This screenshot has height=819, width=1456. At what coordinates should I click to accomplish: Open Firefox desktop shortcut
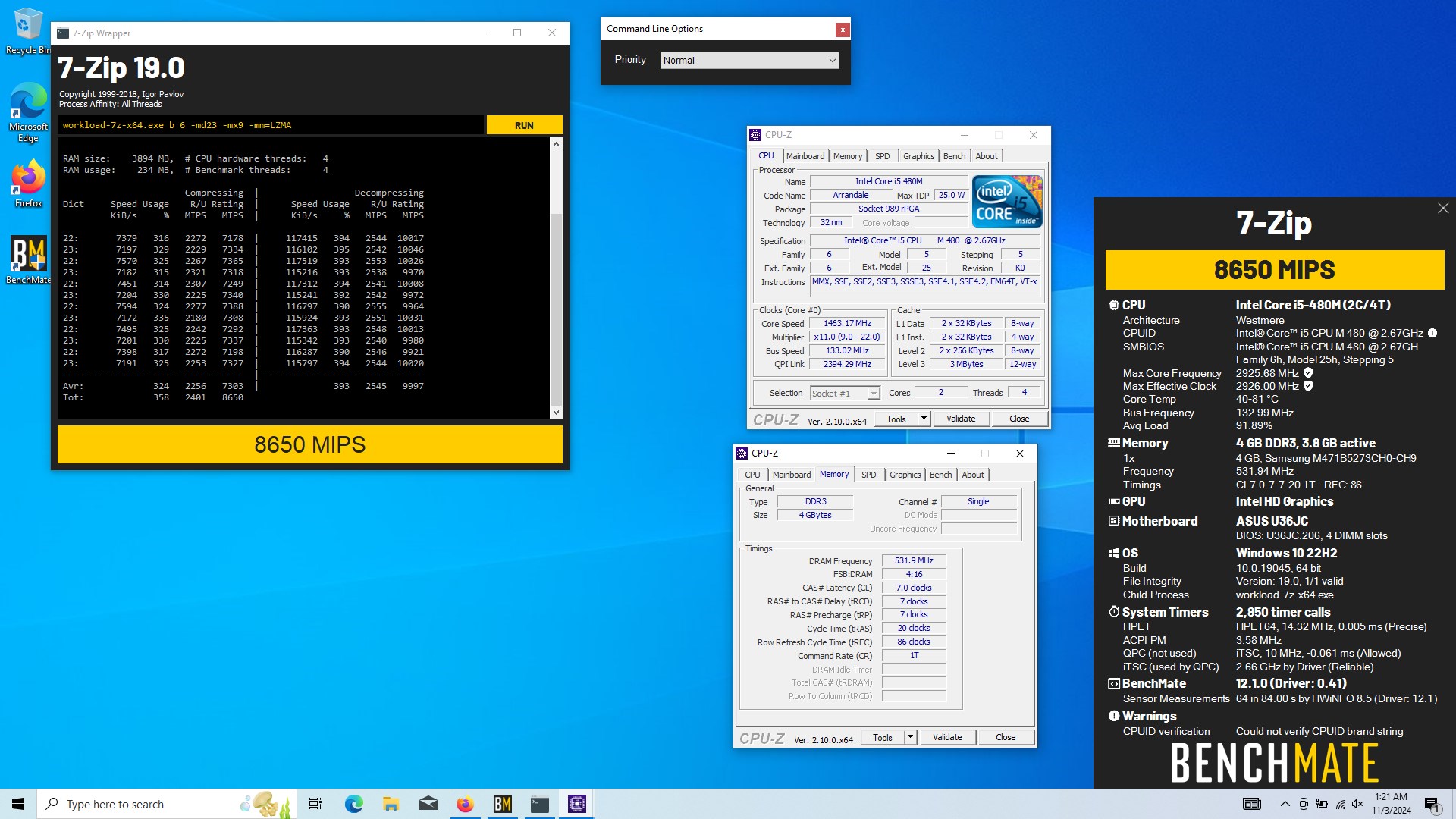28,184
